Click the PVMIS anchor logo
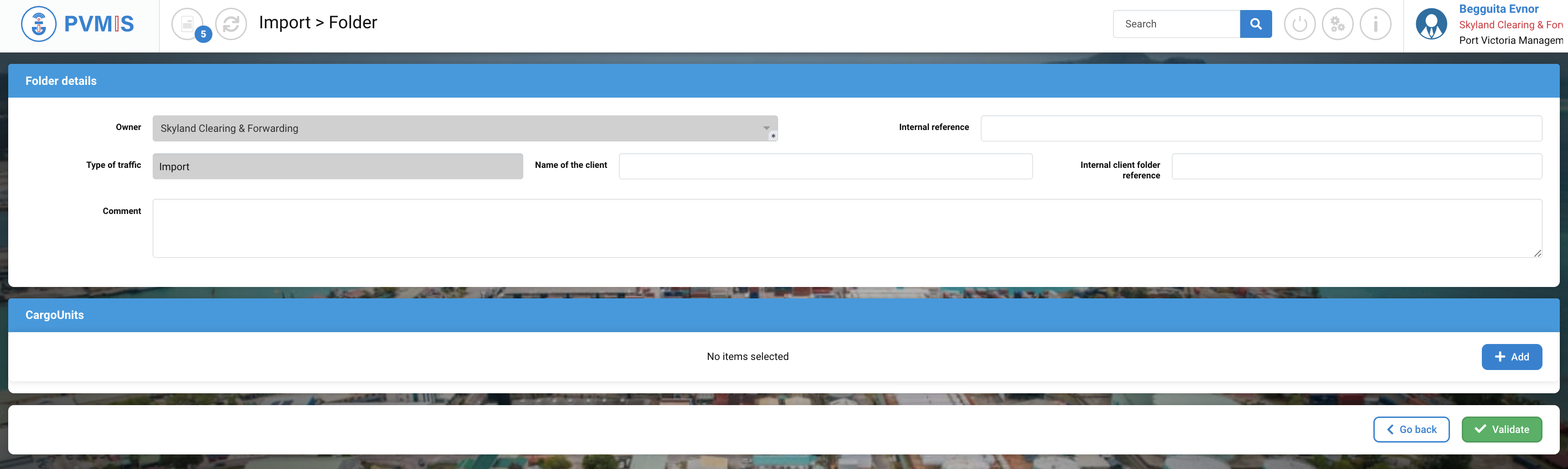 coord(39,24)
